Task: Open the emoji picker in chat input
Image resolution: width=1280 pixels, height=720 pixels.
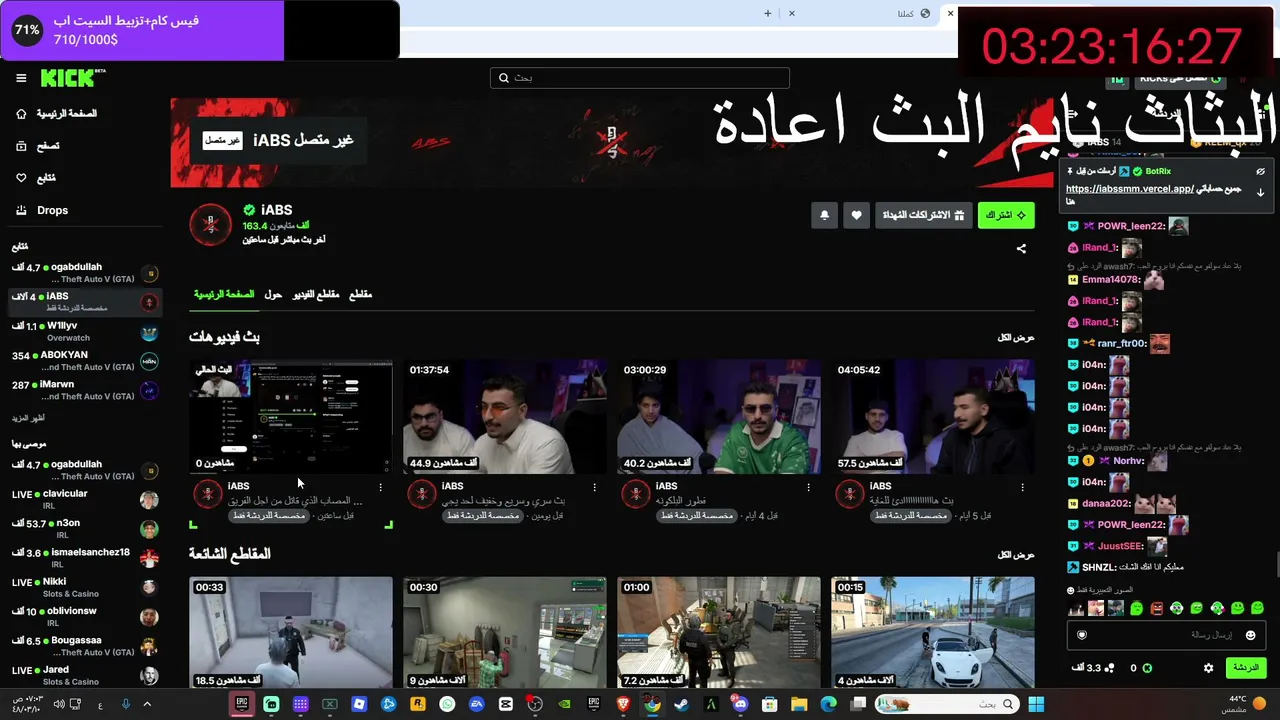Action: [x=1250, y=635]
